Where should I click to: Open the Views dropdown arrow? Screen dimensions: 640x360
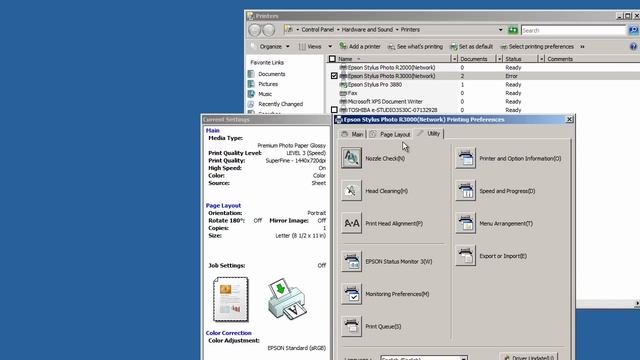tap(330, 47)
